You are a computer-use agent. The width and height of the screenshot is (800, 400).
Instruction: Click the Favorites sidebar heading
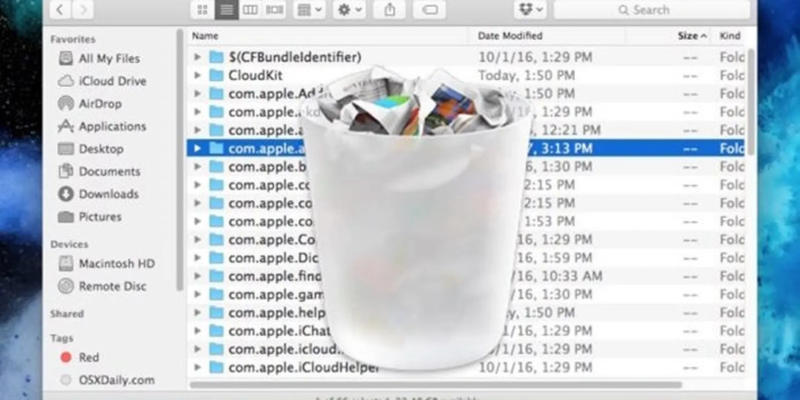[x=73, y=39]
